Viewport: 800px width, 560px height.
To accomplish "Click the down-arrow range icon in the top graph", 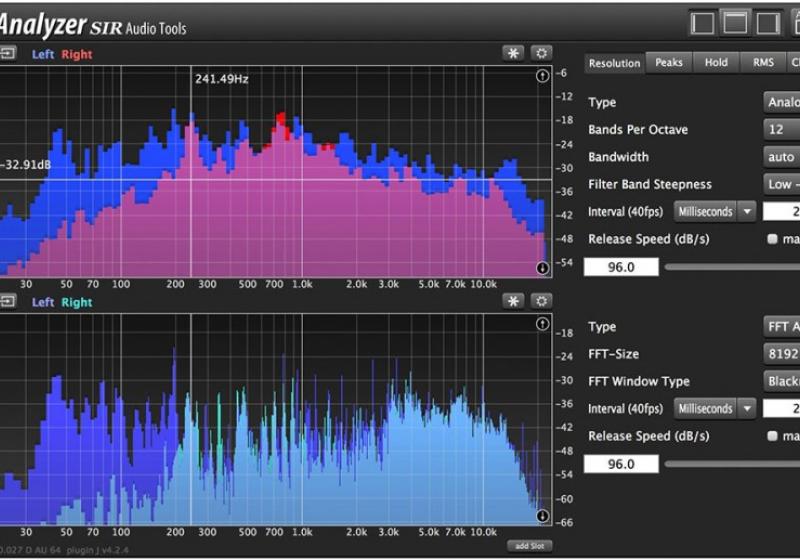I will tap(542, 267).
